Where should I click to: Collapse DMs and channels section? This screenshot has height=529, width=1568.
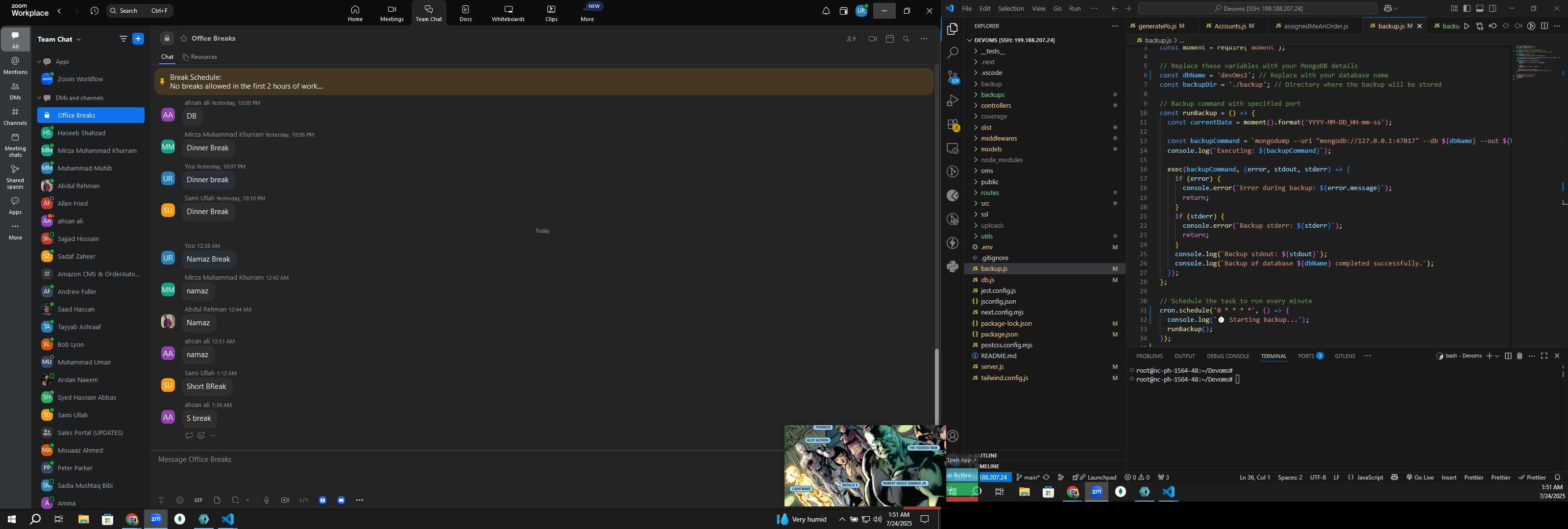(40, 98)
